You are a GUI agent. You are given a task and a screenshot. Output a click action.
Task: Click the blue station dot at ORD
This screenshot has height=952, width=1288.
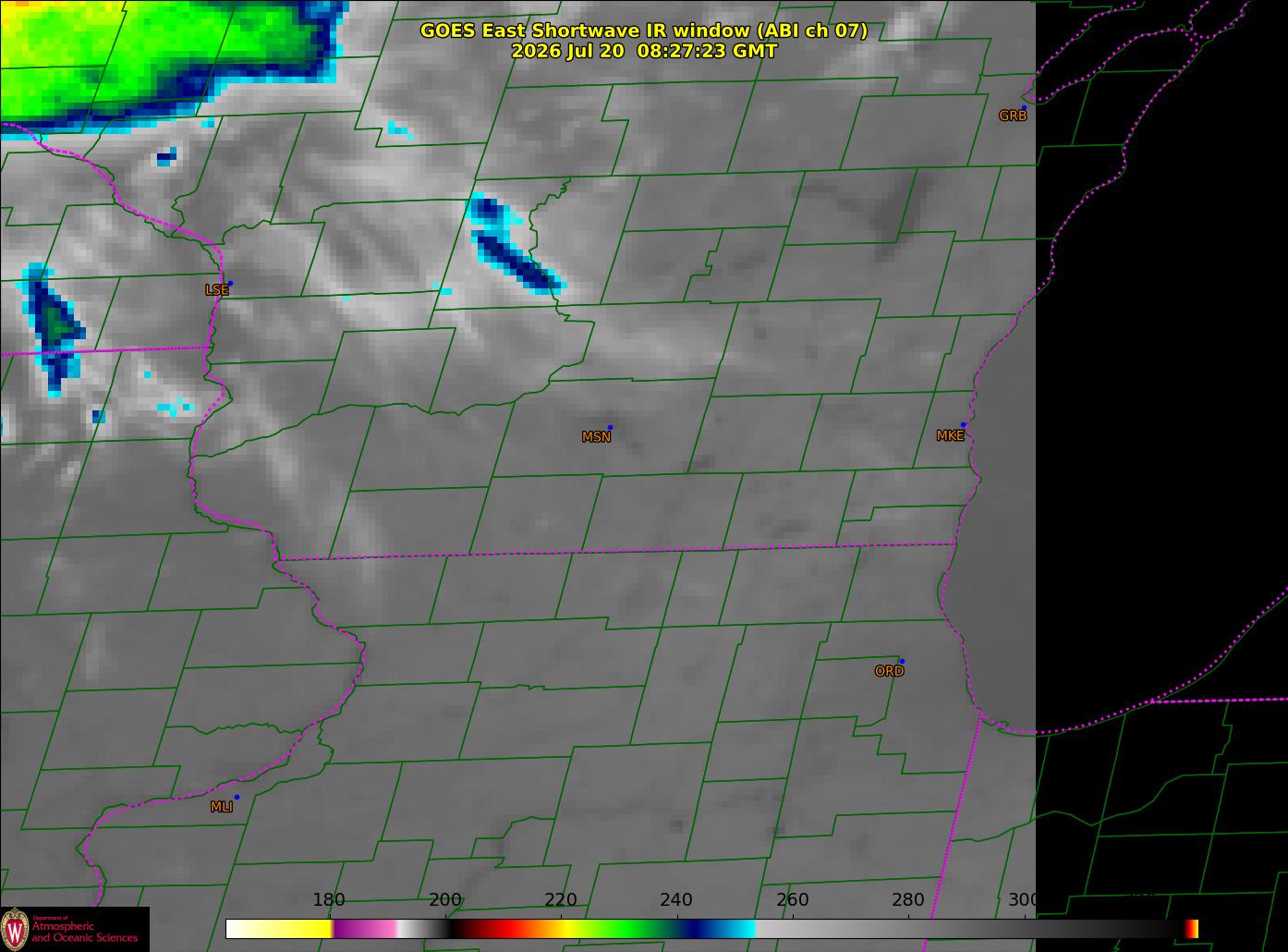pos(902,661)
